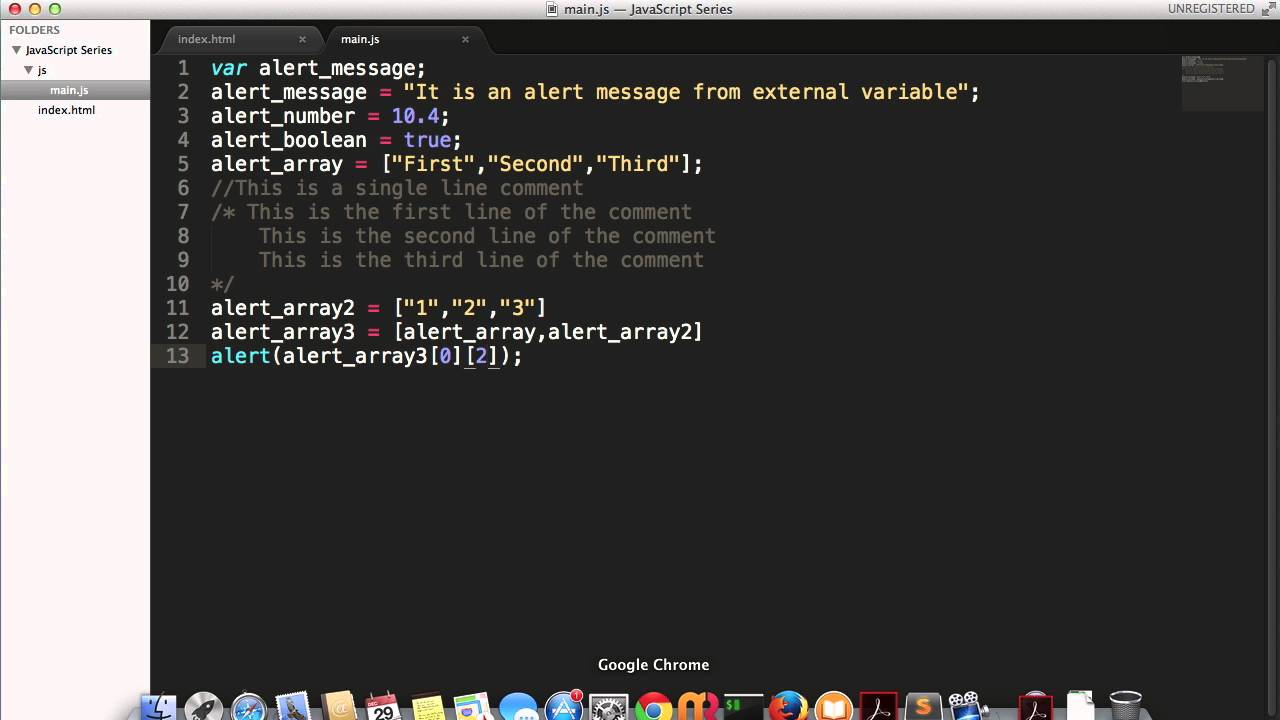This screenshot has height=720, width=1280.
Task: Open System Preferences gear in dock
Action: click(x=608, y=707)
